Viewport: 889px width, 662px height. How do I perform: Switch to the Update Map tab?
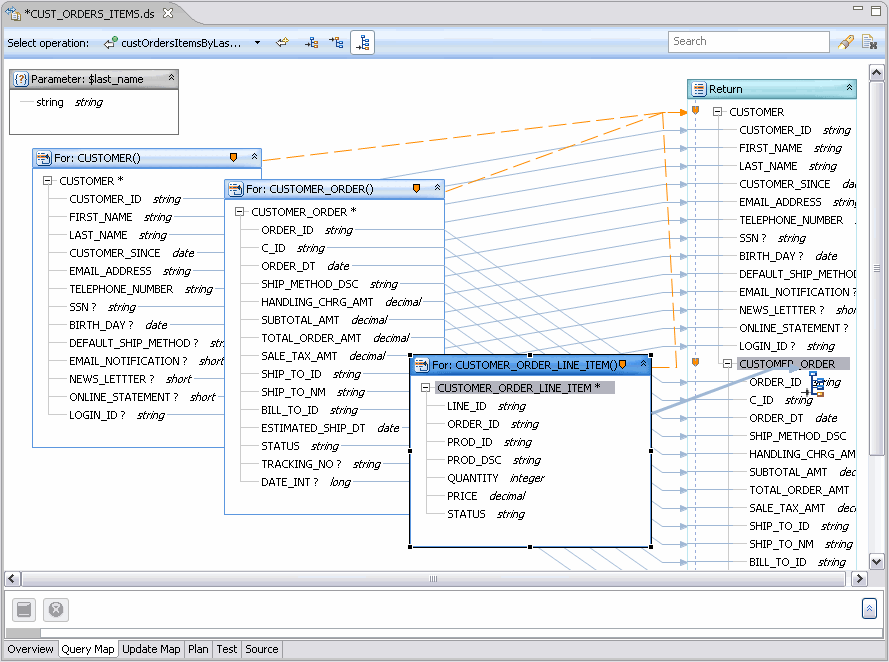pyautogui.click(x=151, y=649)
